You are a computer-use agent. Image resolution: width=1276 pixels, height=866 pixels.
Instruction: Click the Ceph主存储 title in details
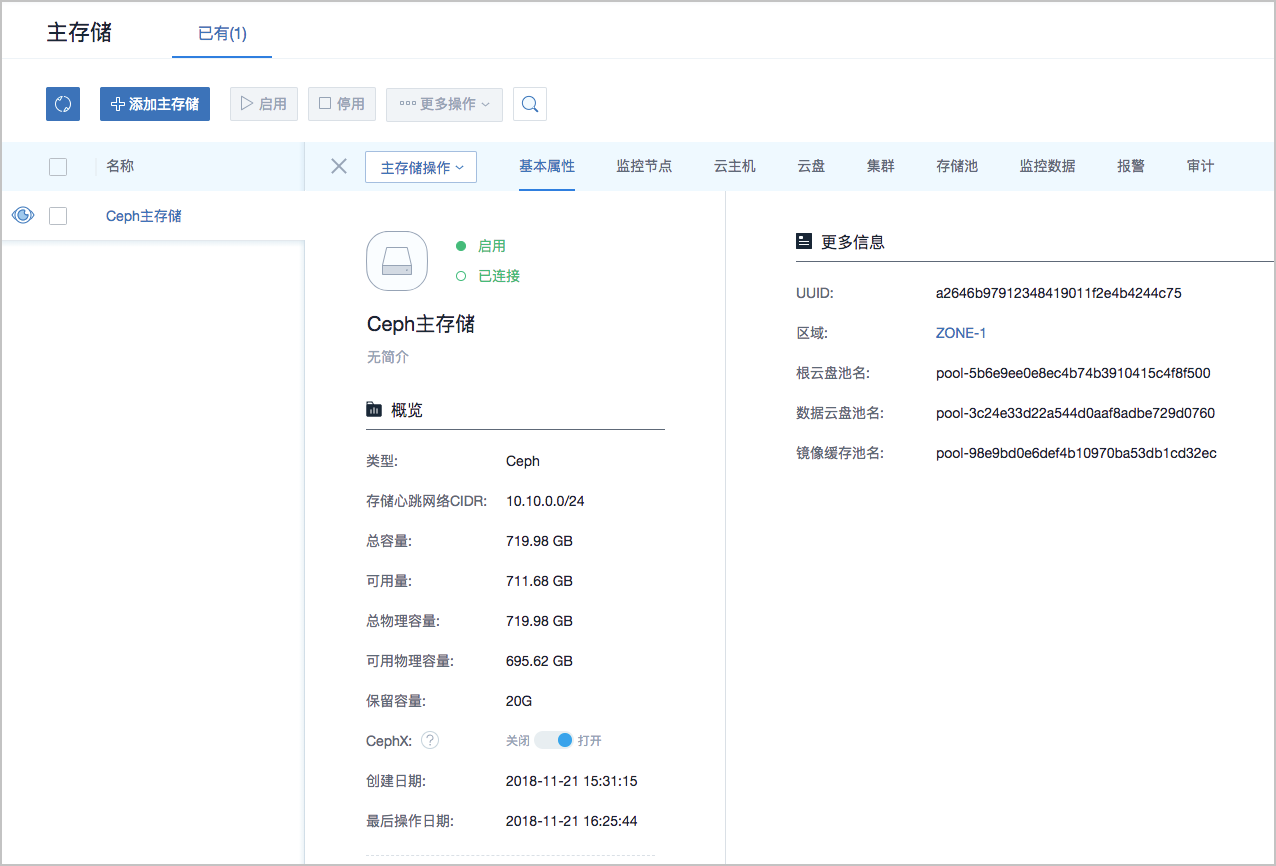pos(421,324)
